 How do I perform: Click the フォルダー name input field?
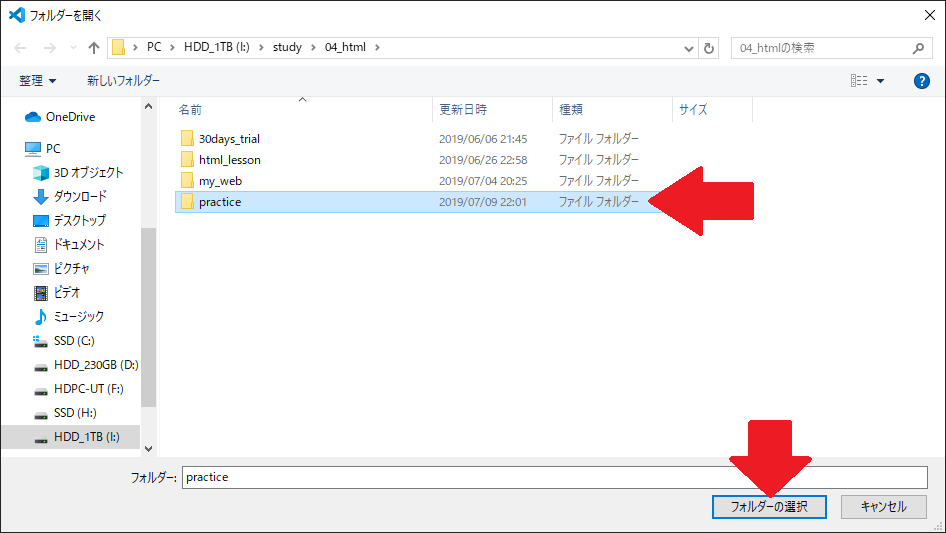click(554, 477)
